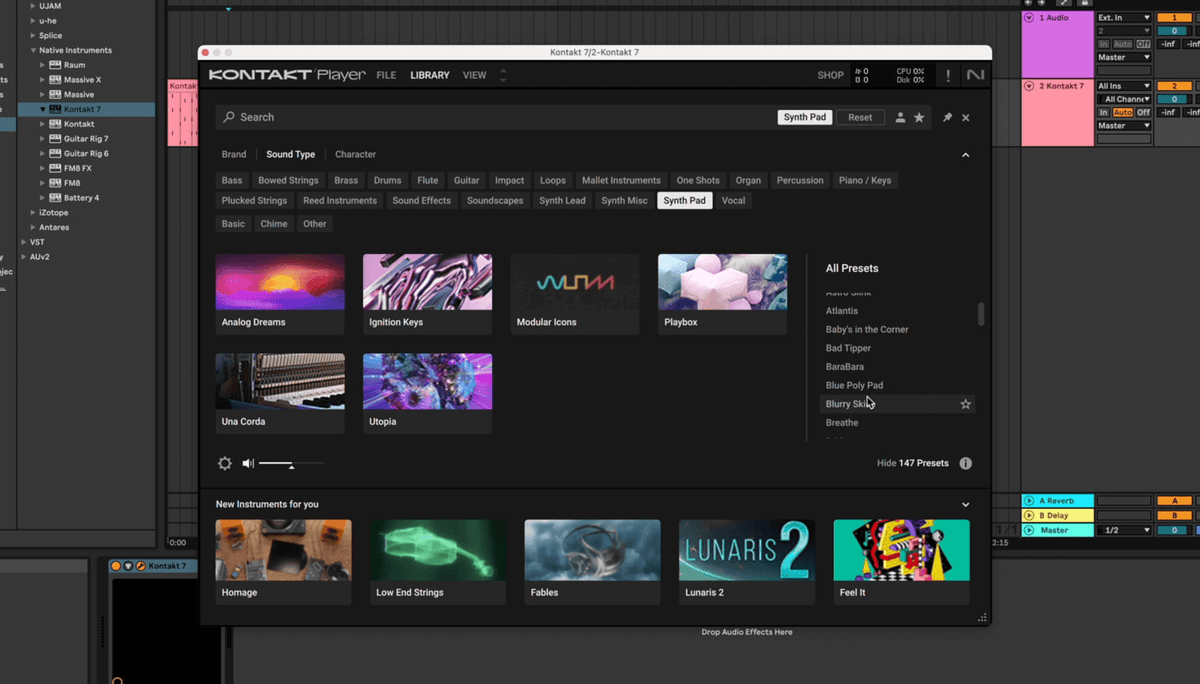Viewport: 1200px width, 684px height.
Task: Set track 2 monitor to In
Action: pyautogui.click(x=1104, y=113)
